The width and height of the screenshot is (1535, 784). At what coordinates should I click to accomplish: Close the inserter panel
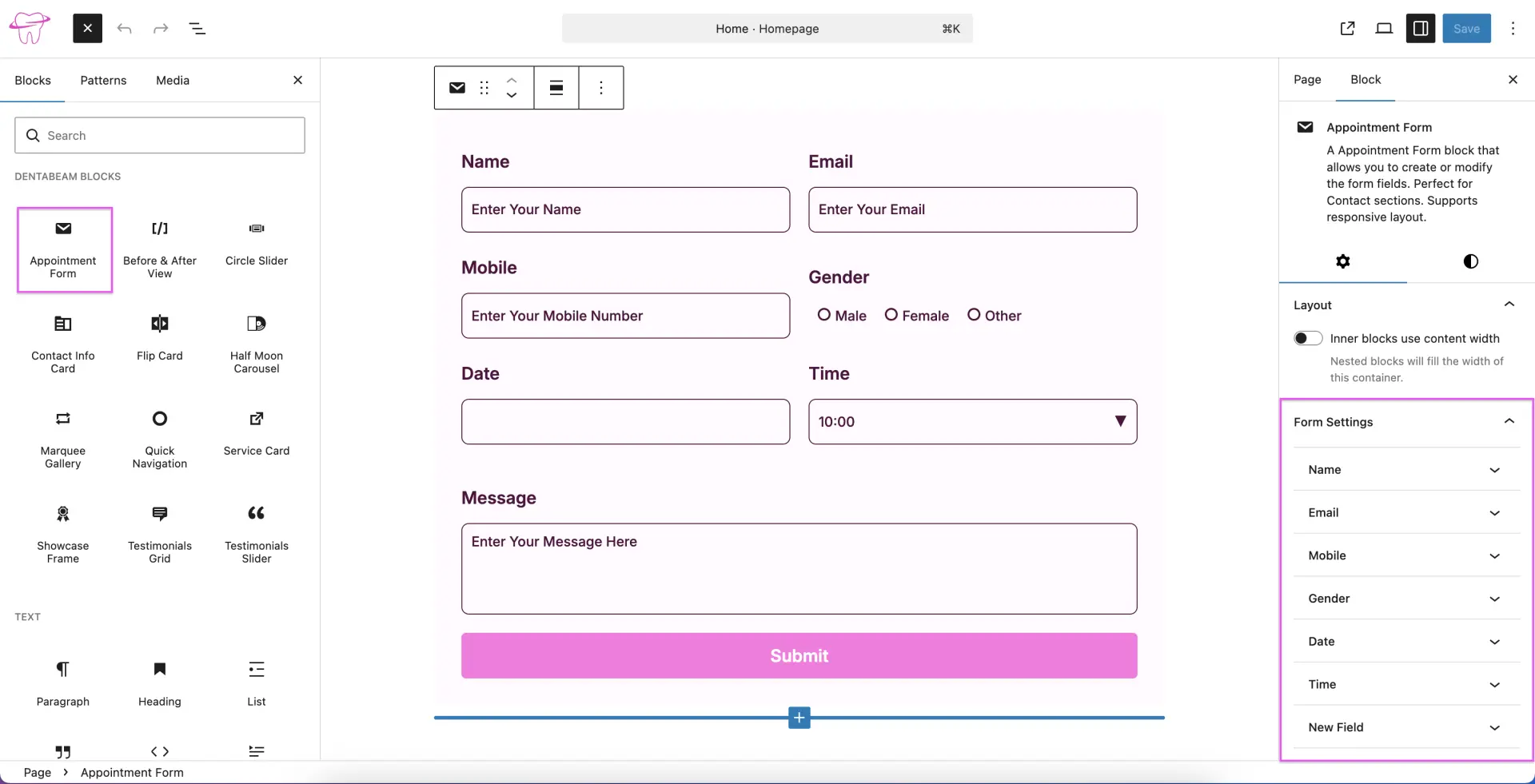click(x=297, y=80)
